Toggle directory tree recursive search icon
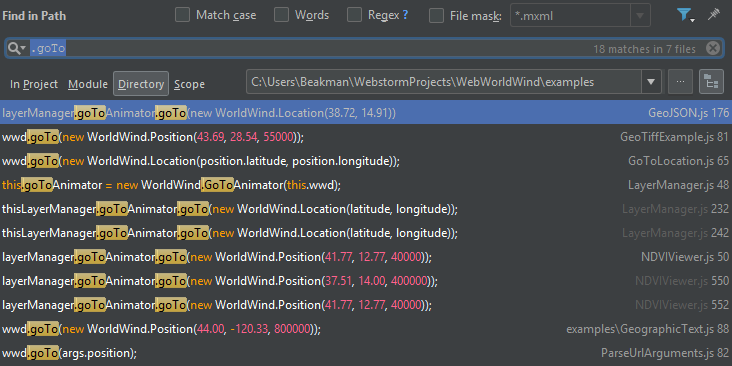The height and width of the screenshot is (366, 732). (711, 82)
